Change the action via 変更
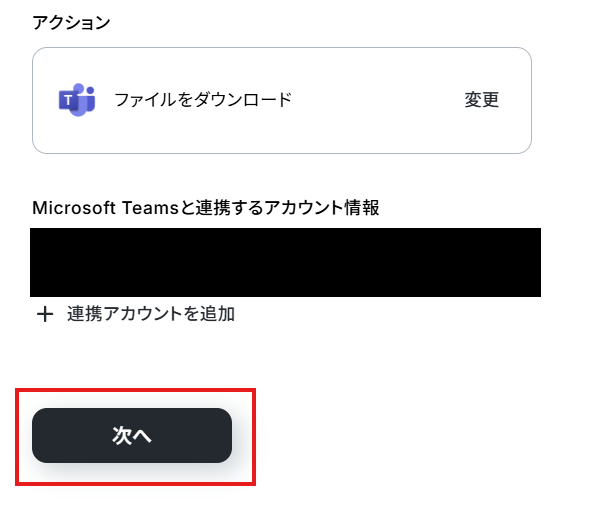Image resolution: width=589 pixels, height=519 pixels. [482, 100]
